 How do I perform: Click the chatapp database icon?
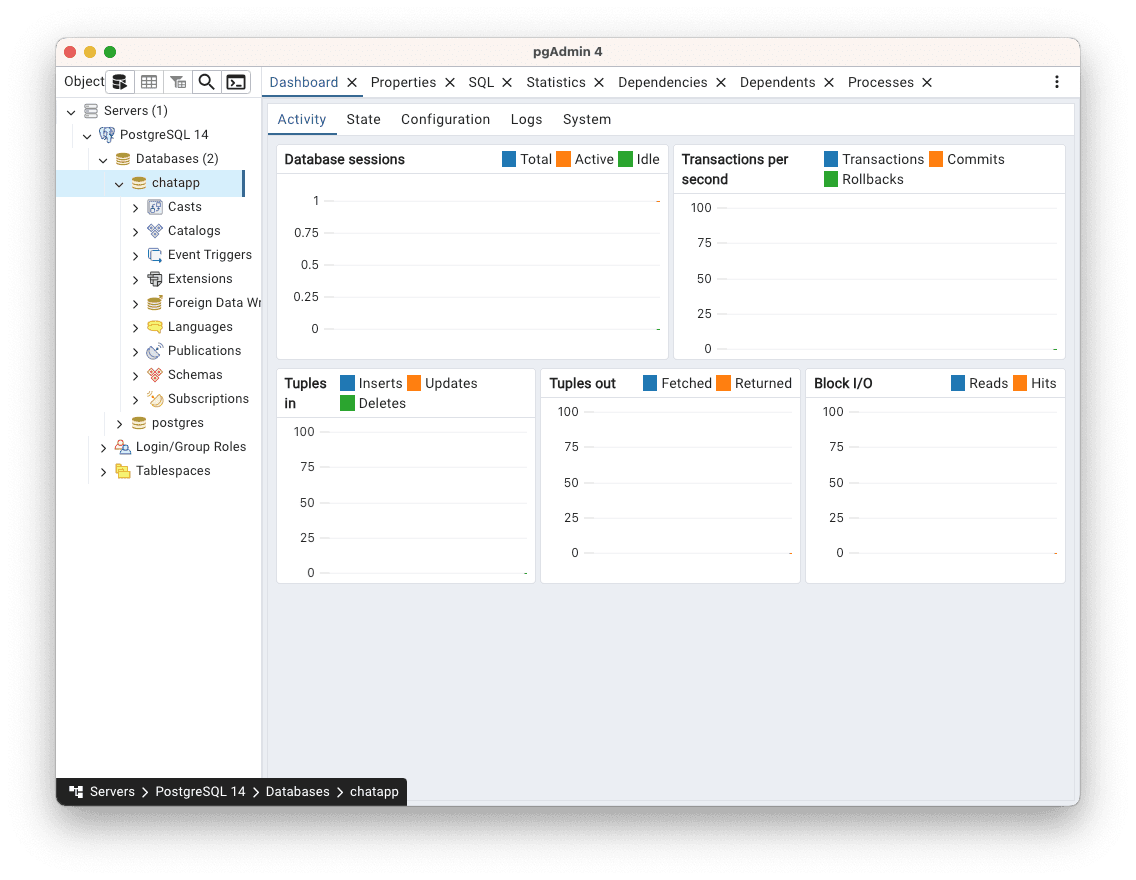[x=138, y=183]
